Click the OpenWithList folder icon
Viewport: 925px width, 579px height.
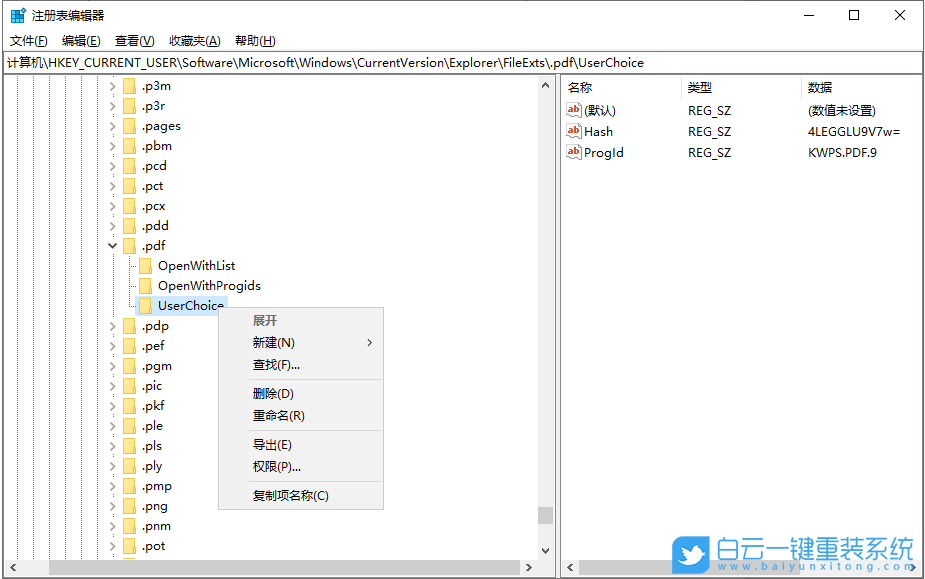pos(146,265)
